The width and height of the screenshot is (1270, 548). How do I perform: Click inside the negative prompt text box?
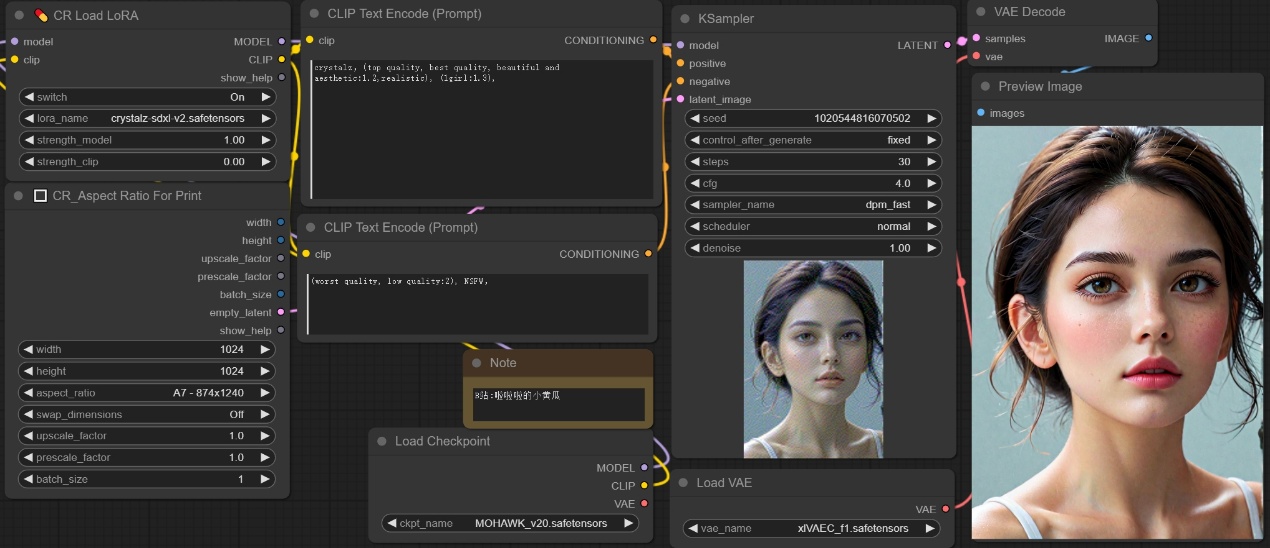coord(478,304)
